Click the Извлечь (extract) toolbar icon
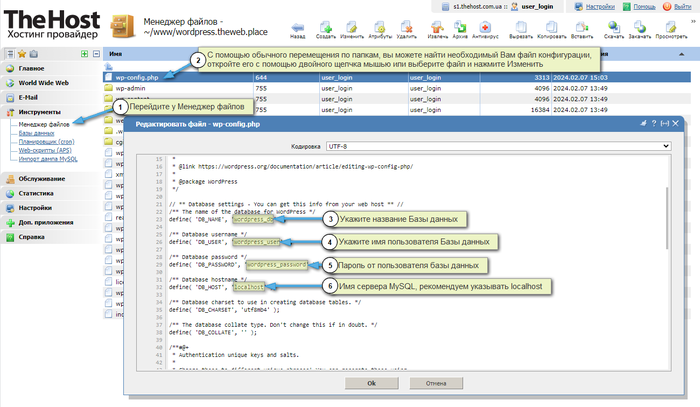This screenshot has height=407, width=700. coord(438,30)
